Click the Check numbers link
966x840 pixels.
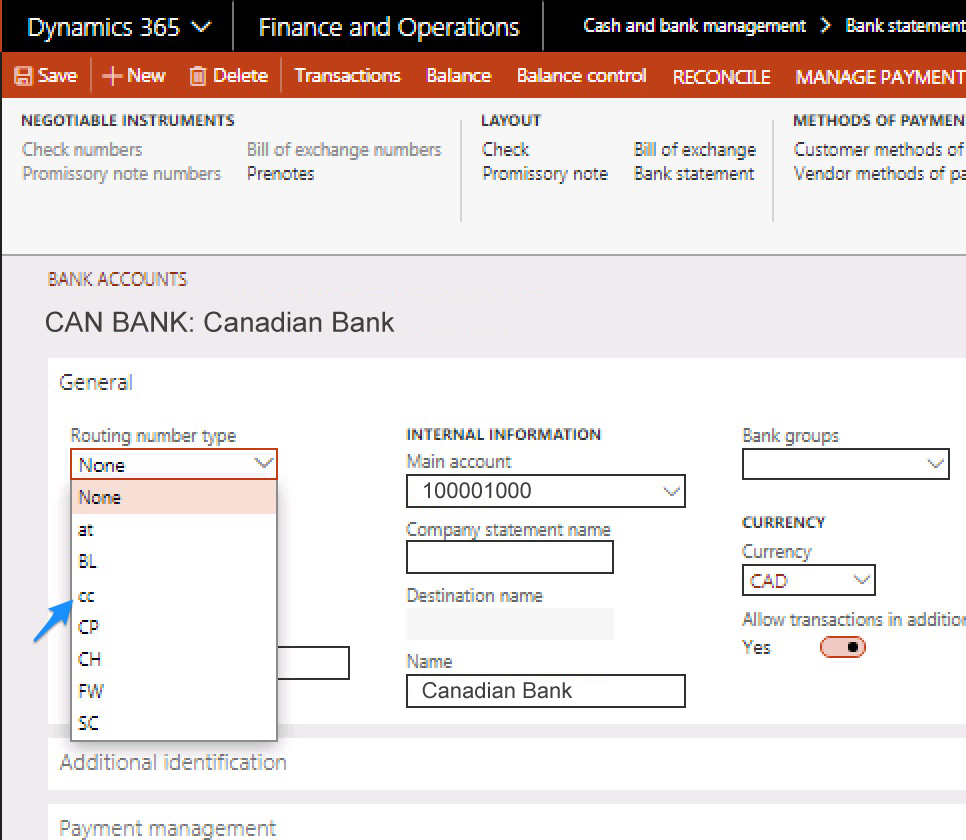(82, 150)
